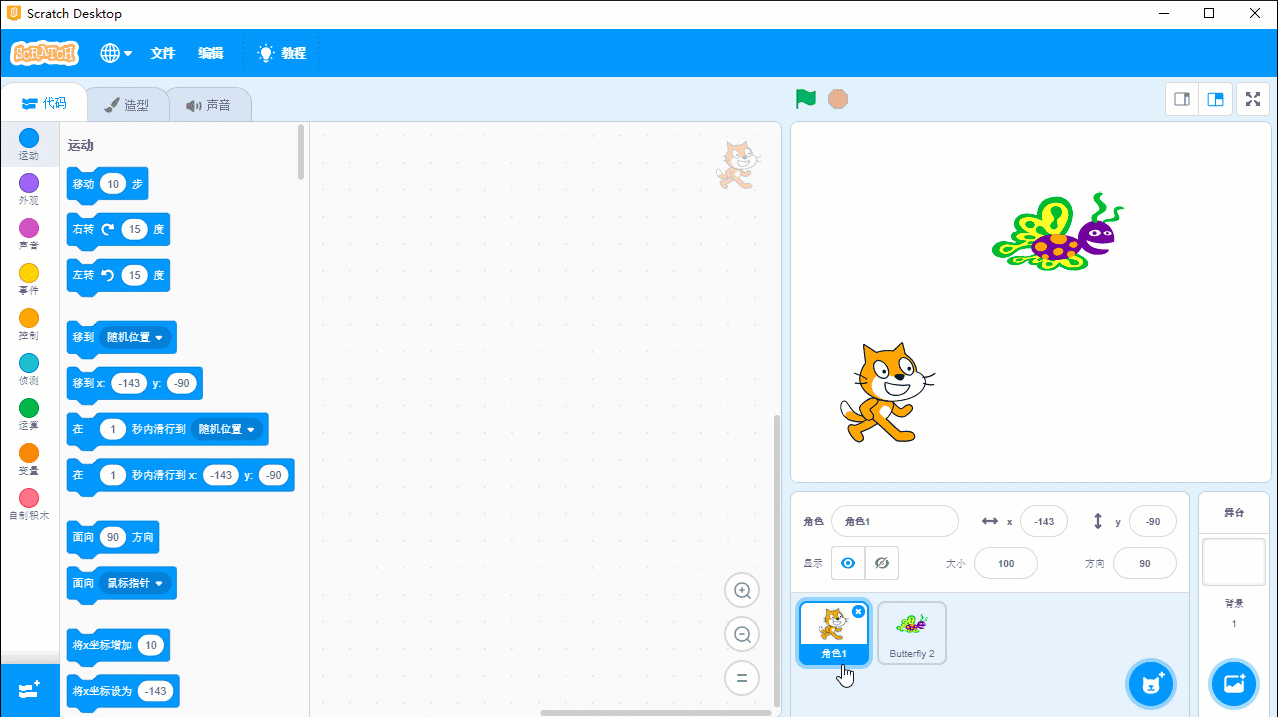Click the butterfly sprite on the stage

point(1057,233)
